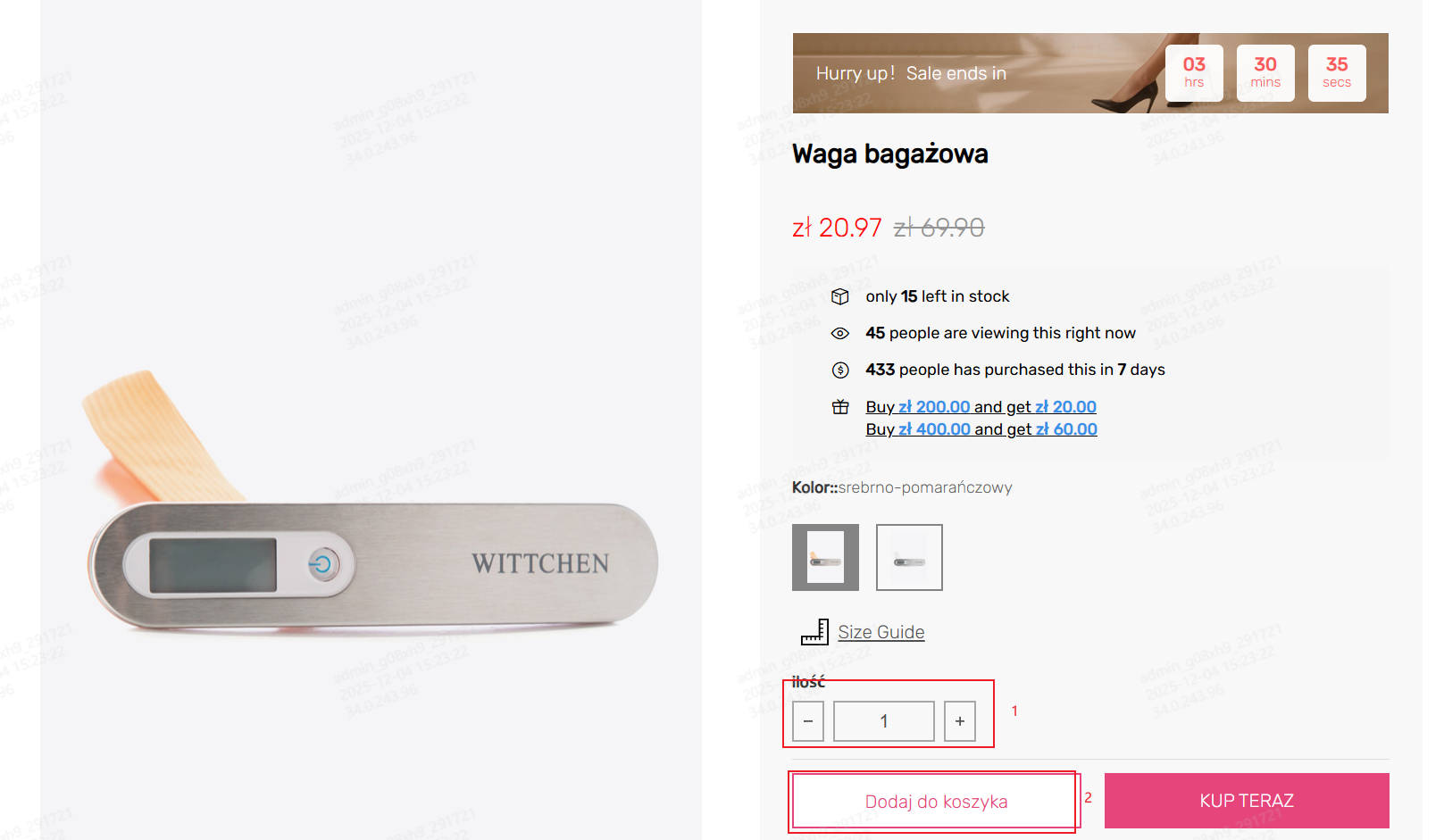This screenshot has height=840, width=1444.
Task: Open the Size Guide link
Action: 881,632
